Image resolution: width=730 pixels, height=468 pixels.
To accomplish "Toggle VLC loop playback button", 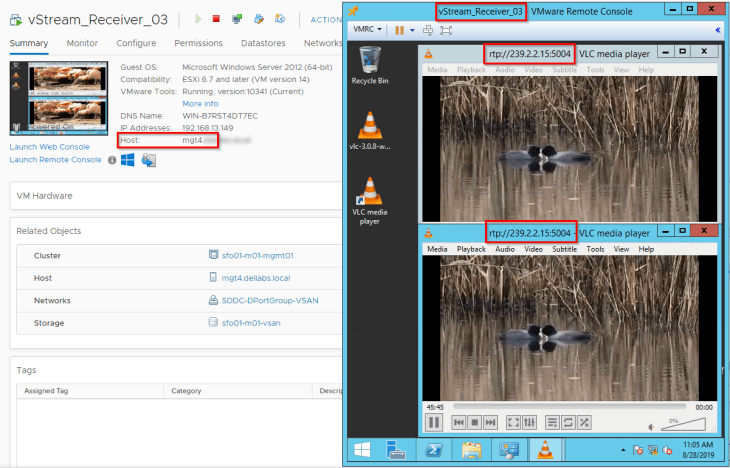I will coord(567,422).
